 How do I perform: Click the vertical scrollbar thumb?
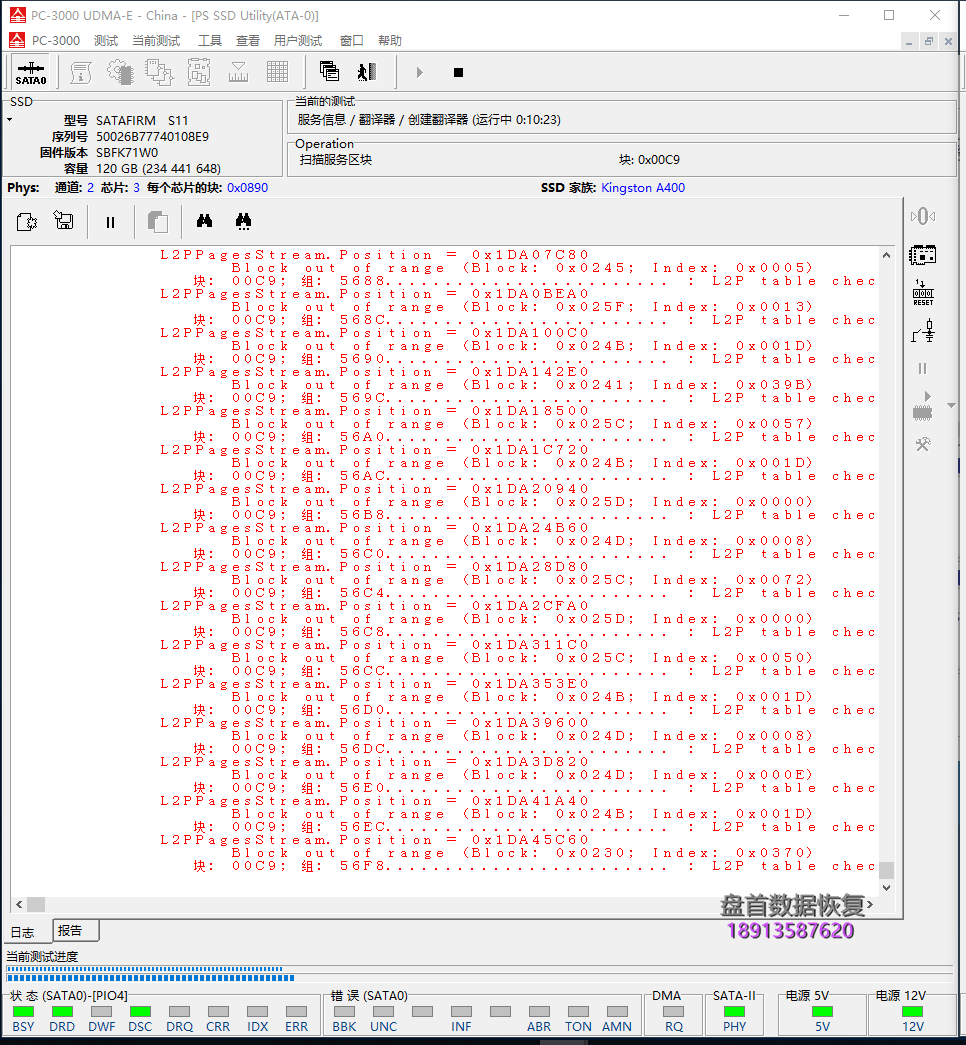click(886, 870)
